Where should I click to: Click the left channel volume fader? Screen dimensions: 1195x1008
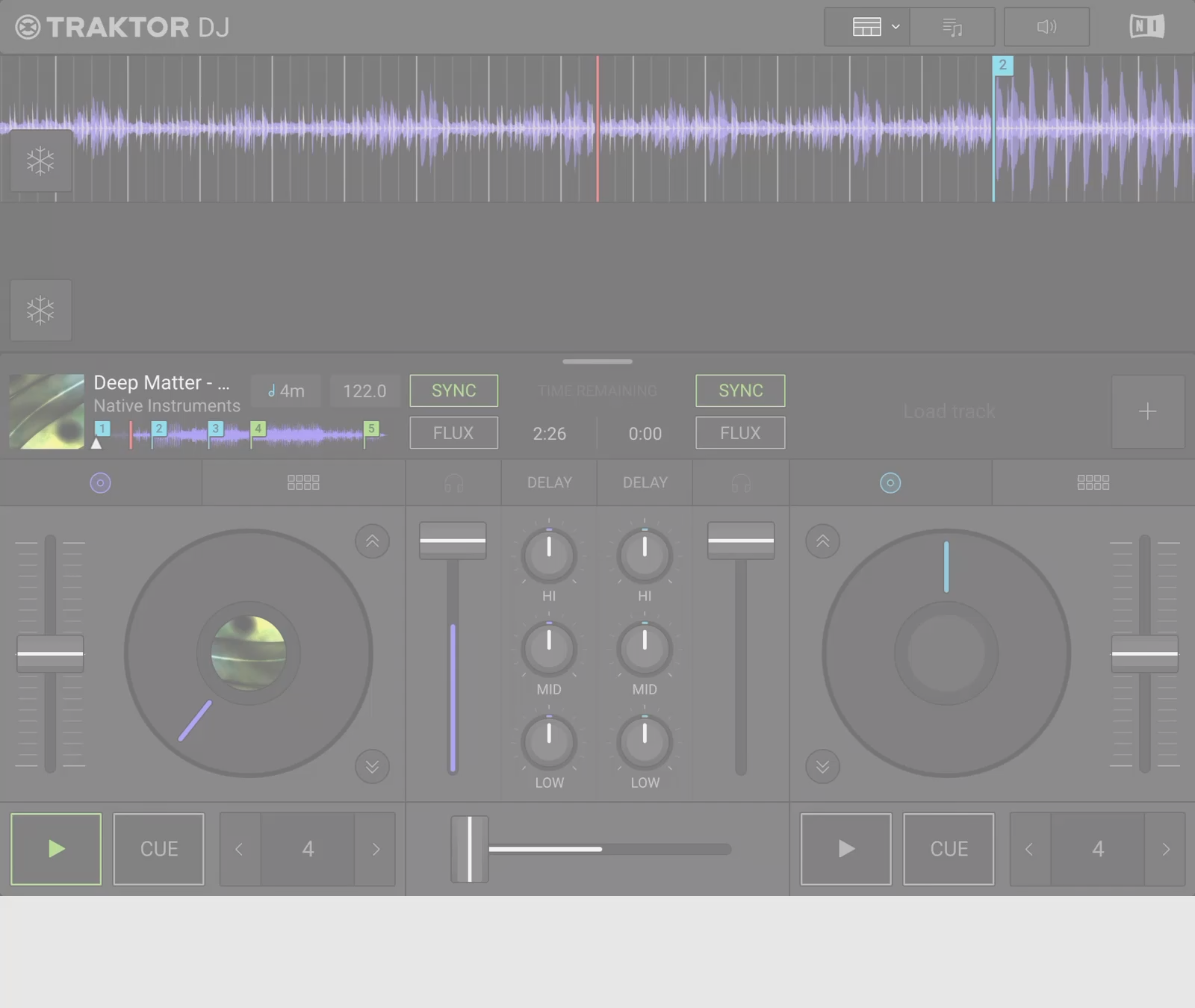(x=453, y=541)
